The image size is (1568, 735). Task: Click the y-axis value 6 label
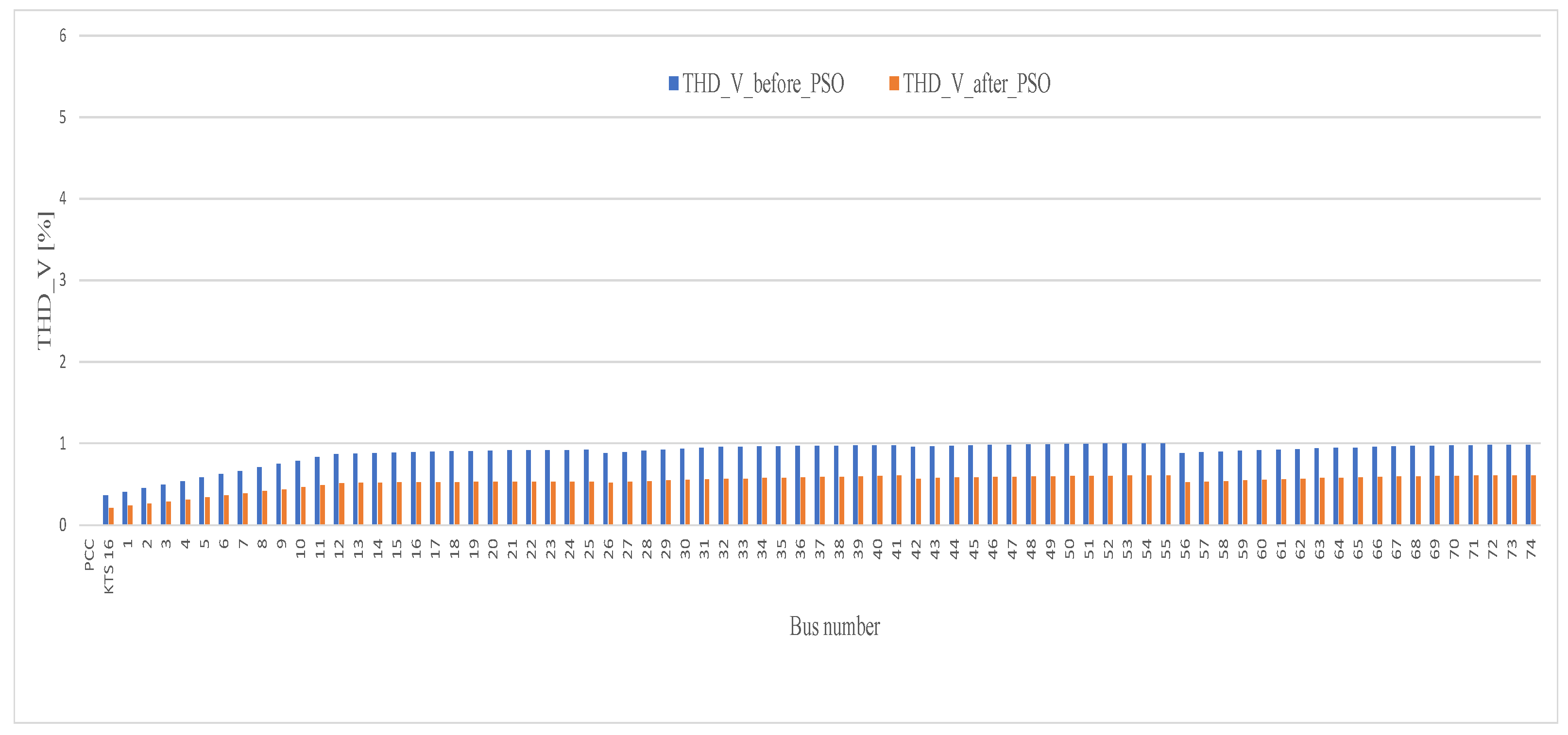tap(63, 36)
